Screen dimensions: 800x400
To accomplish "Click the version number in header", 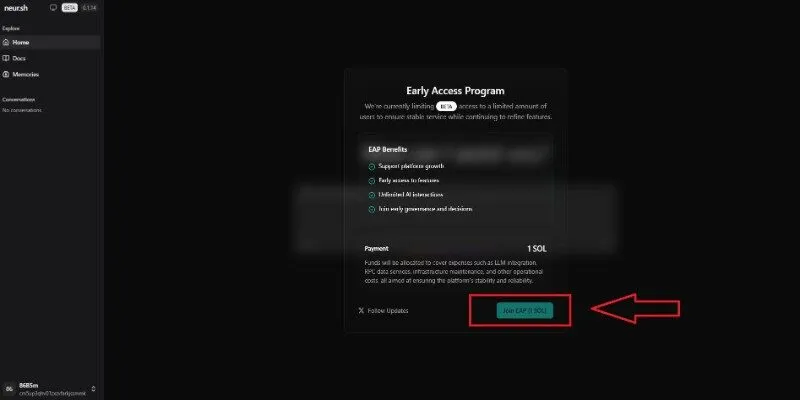I will 89,8.
